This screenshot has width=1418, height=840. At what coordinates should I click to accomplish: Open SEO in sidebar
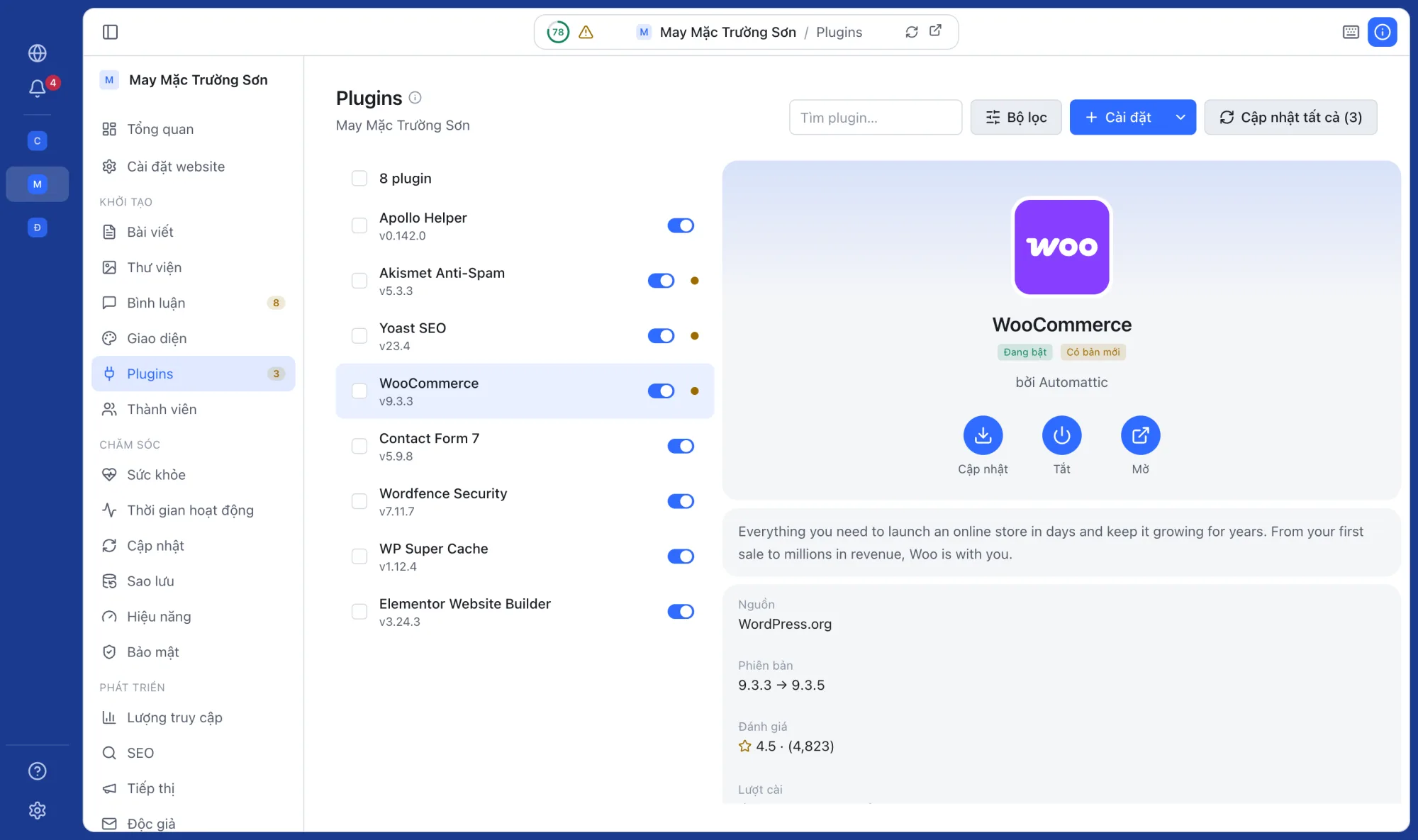193,753
